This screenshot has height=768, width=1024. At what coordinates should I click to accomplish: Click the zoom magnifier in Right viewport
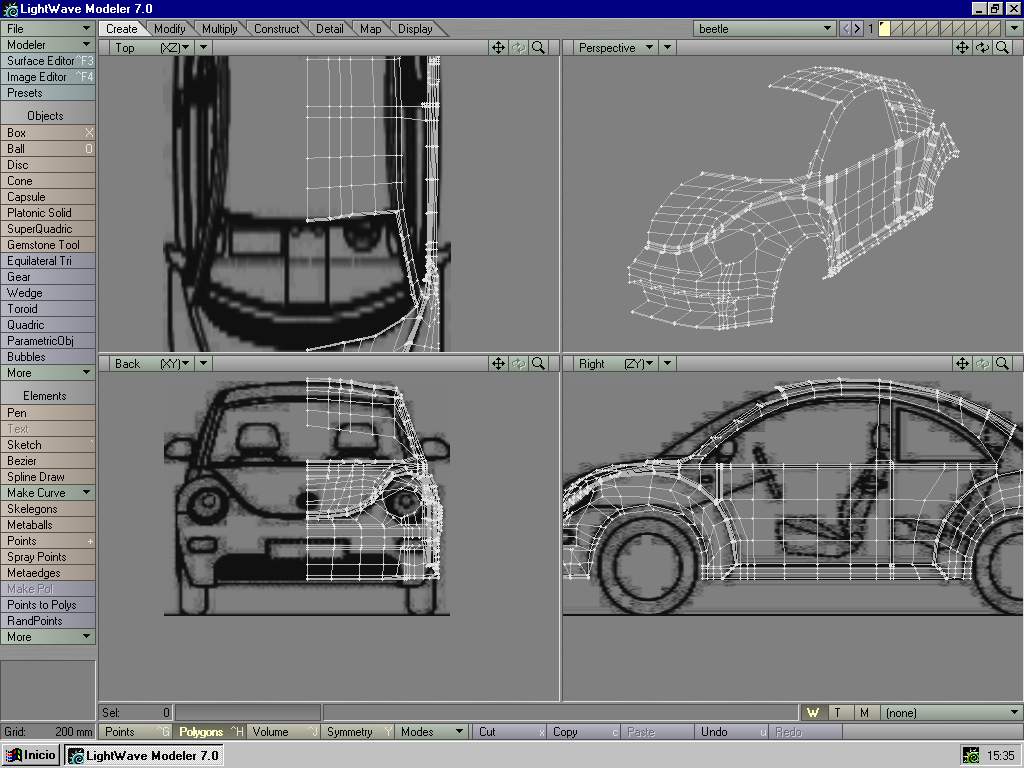tap(1002, 363)
